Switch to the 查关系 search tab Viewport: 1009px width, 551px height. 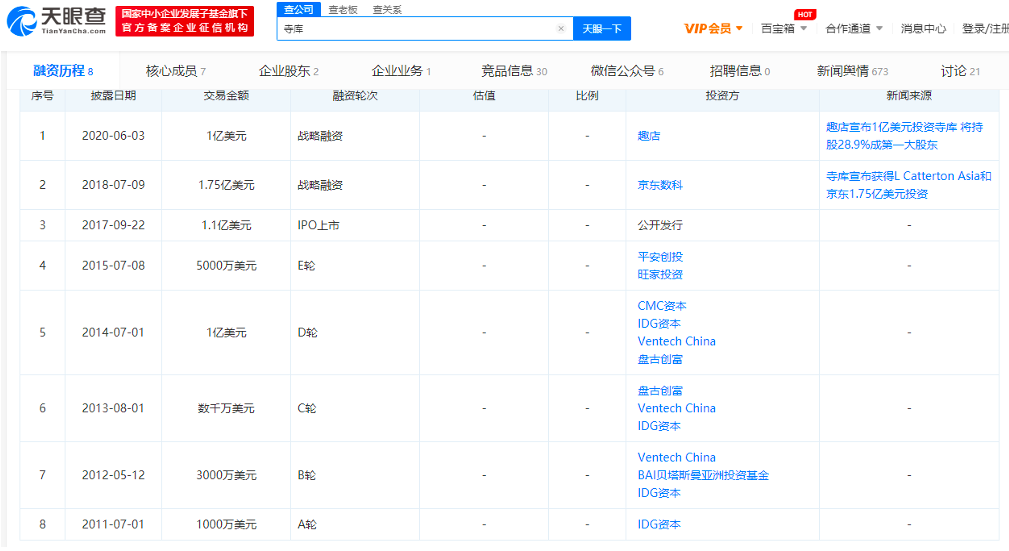387,10
